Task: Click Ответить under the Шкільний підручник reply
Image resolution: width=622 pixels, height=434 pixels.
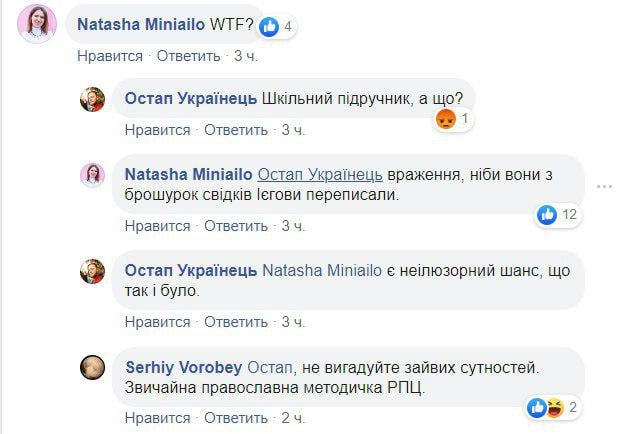Action: click(239, 130)
